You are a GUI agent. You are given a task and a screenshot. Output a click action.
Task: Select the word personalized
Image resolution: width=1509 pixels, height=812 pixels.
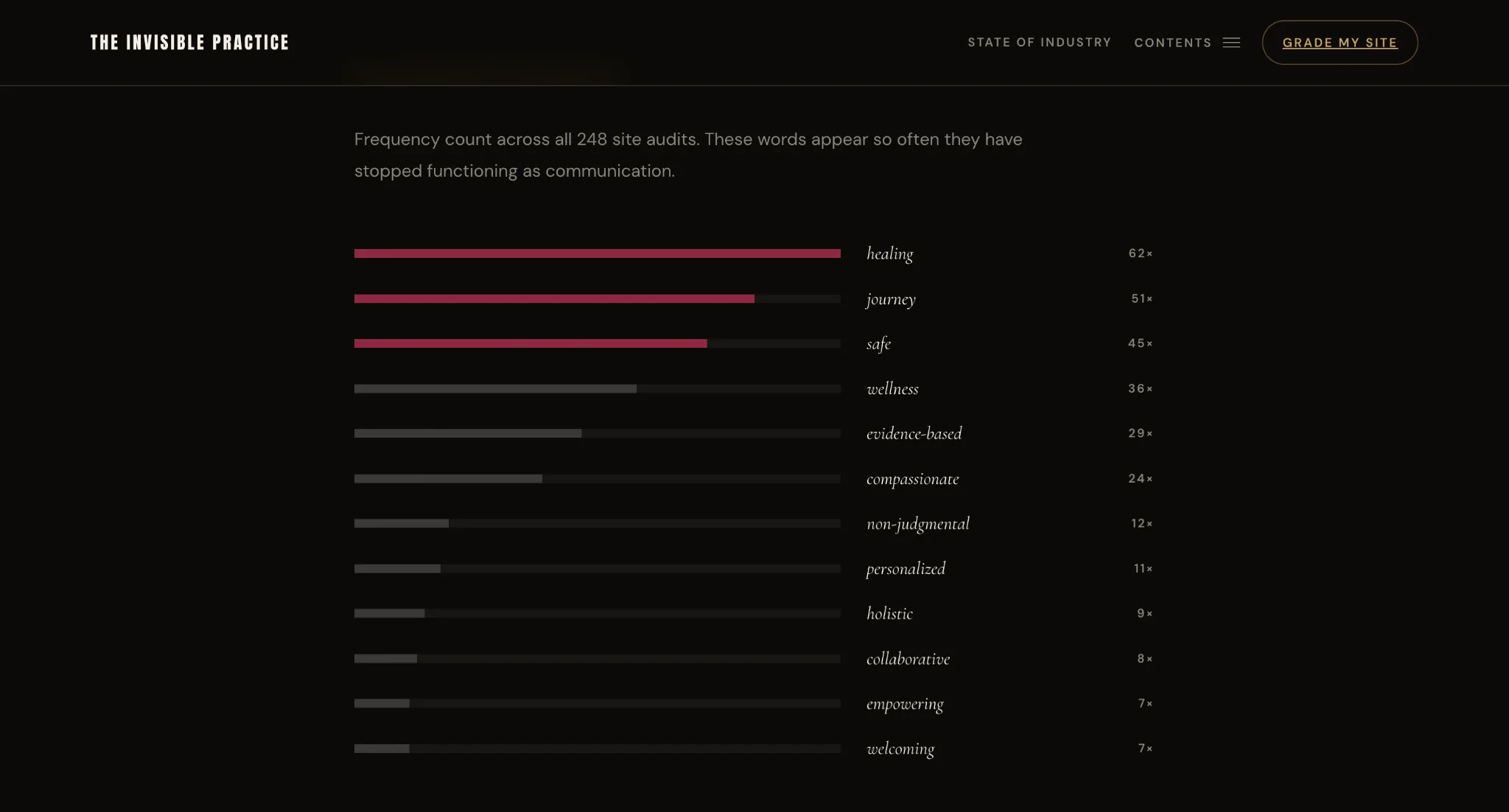906,569
